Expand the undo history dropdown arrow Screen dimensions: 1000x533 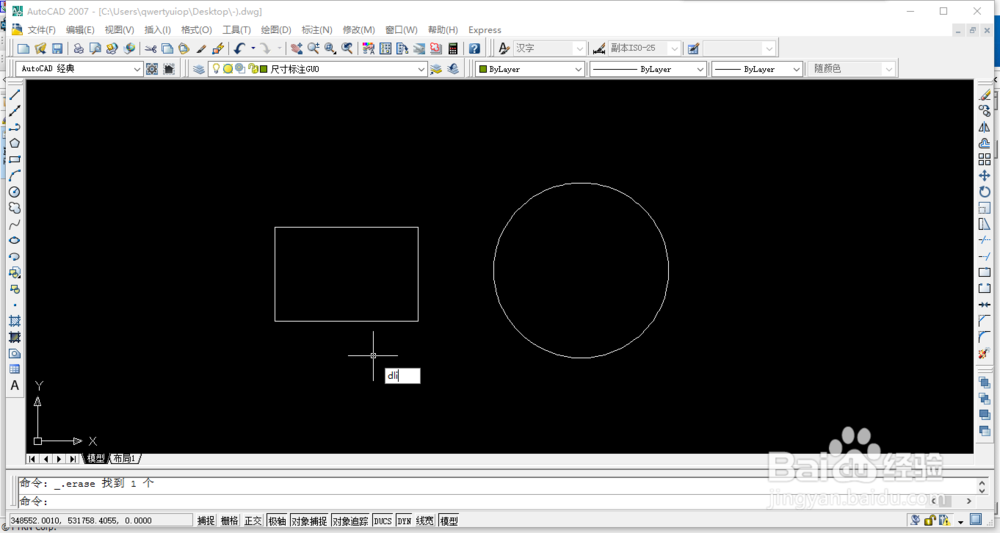[253, 48]
